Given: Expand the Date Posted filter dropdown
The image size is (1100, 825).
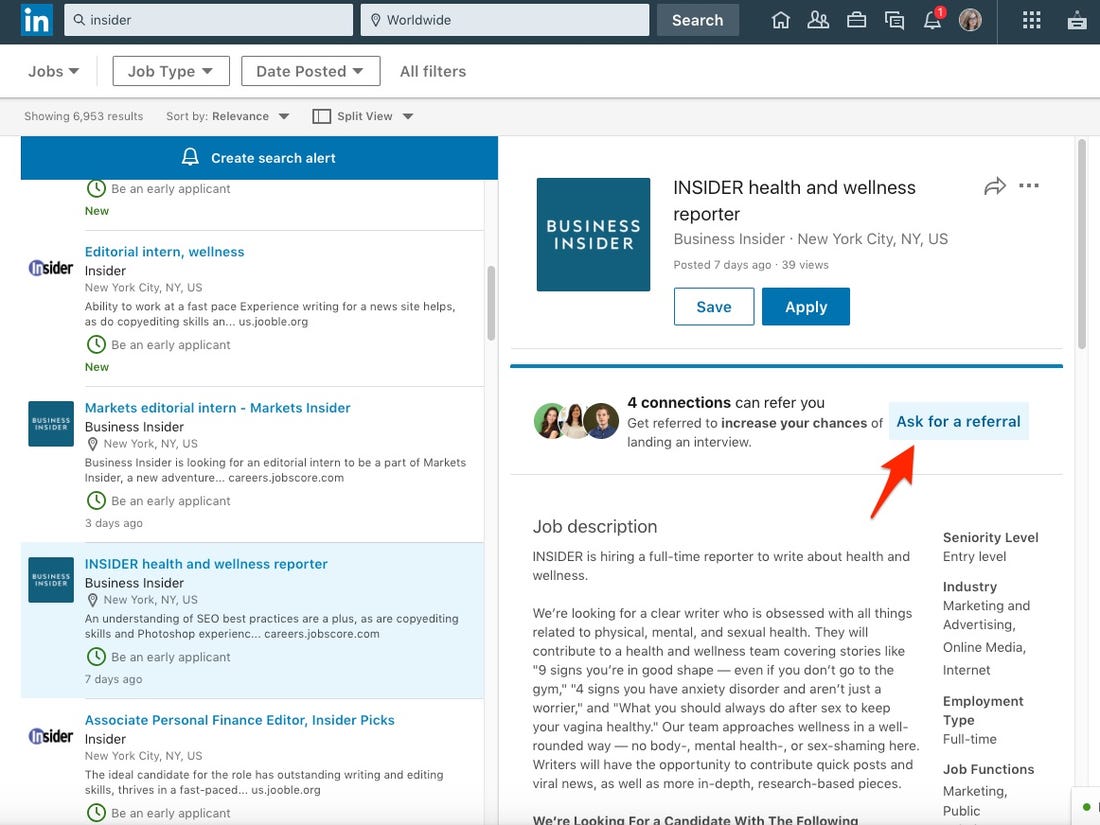Looking at the screenshot, I should (x=310, y=70).
